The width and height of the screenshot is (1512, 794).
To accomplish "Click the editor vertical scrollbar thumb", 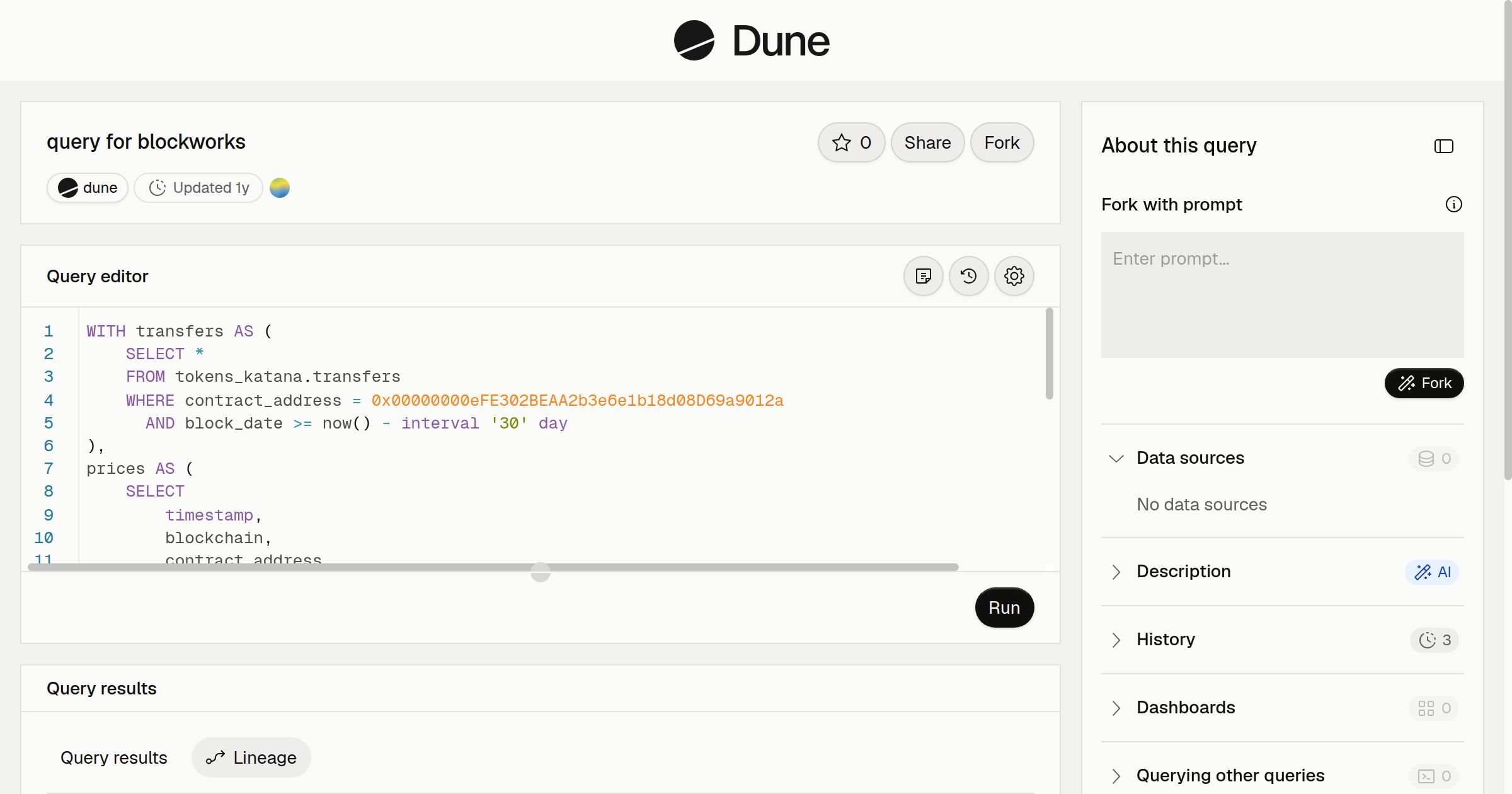I will click(1049, 354).
